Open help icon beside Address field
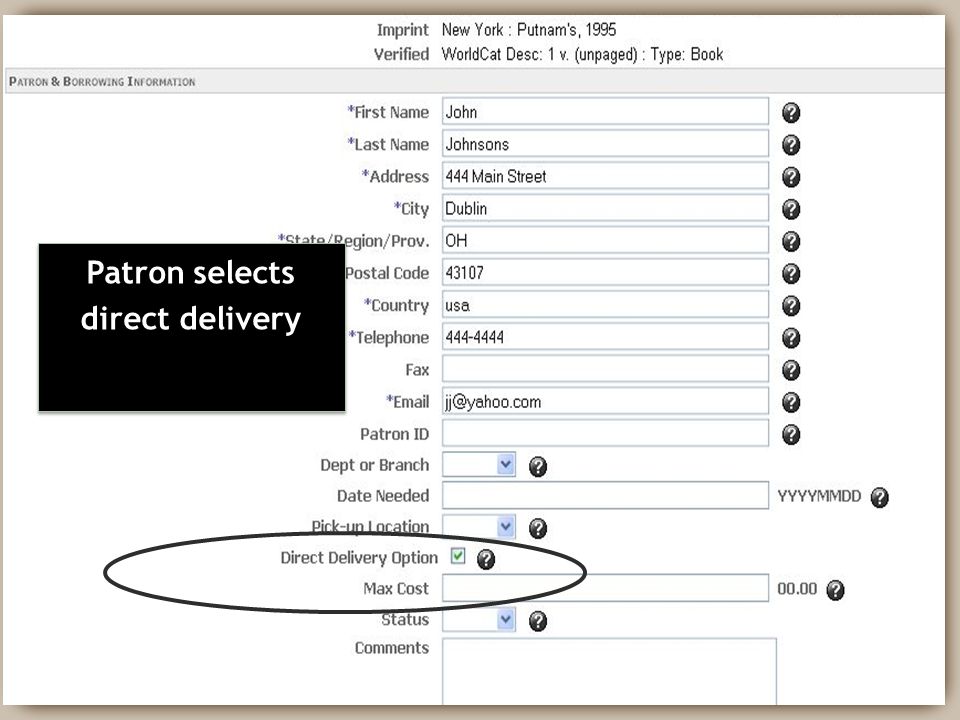Screen dimensions: 960x720 coord(791,177)
